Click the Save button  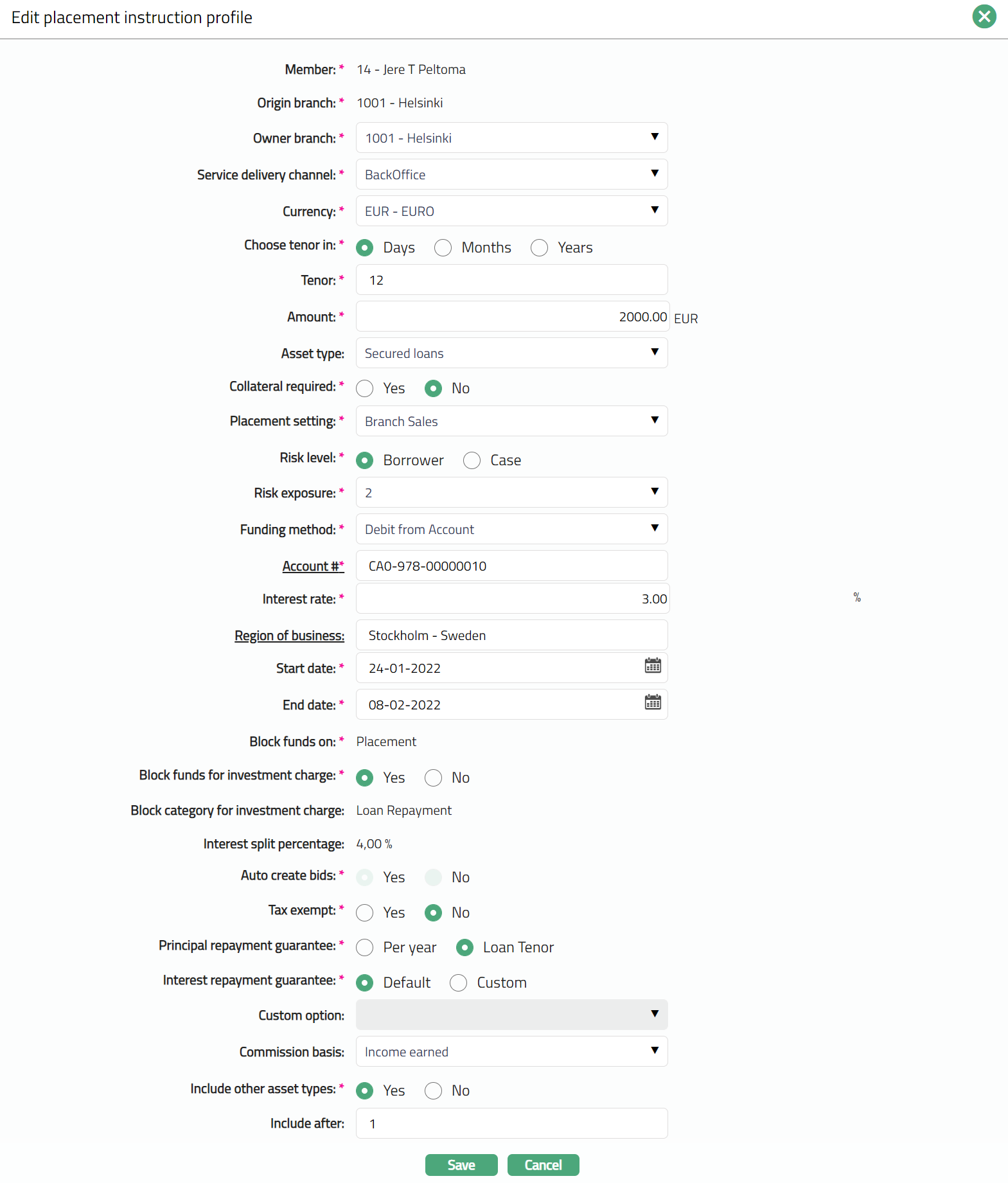pos(461,1165)
